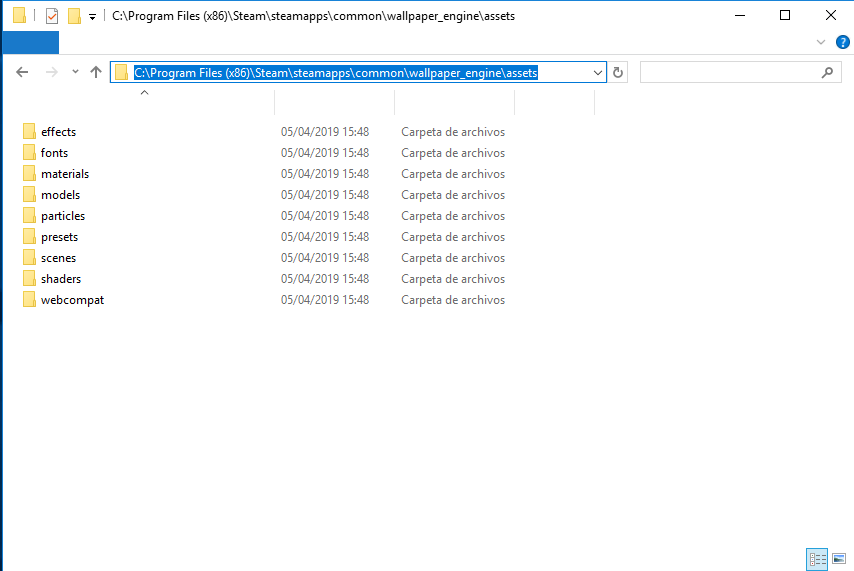Open the blue File tab
Image resolution: width=854 pixels, height=571 pixels.
(30, 42)
